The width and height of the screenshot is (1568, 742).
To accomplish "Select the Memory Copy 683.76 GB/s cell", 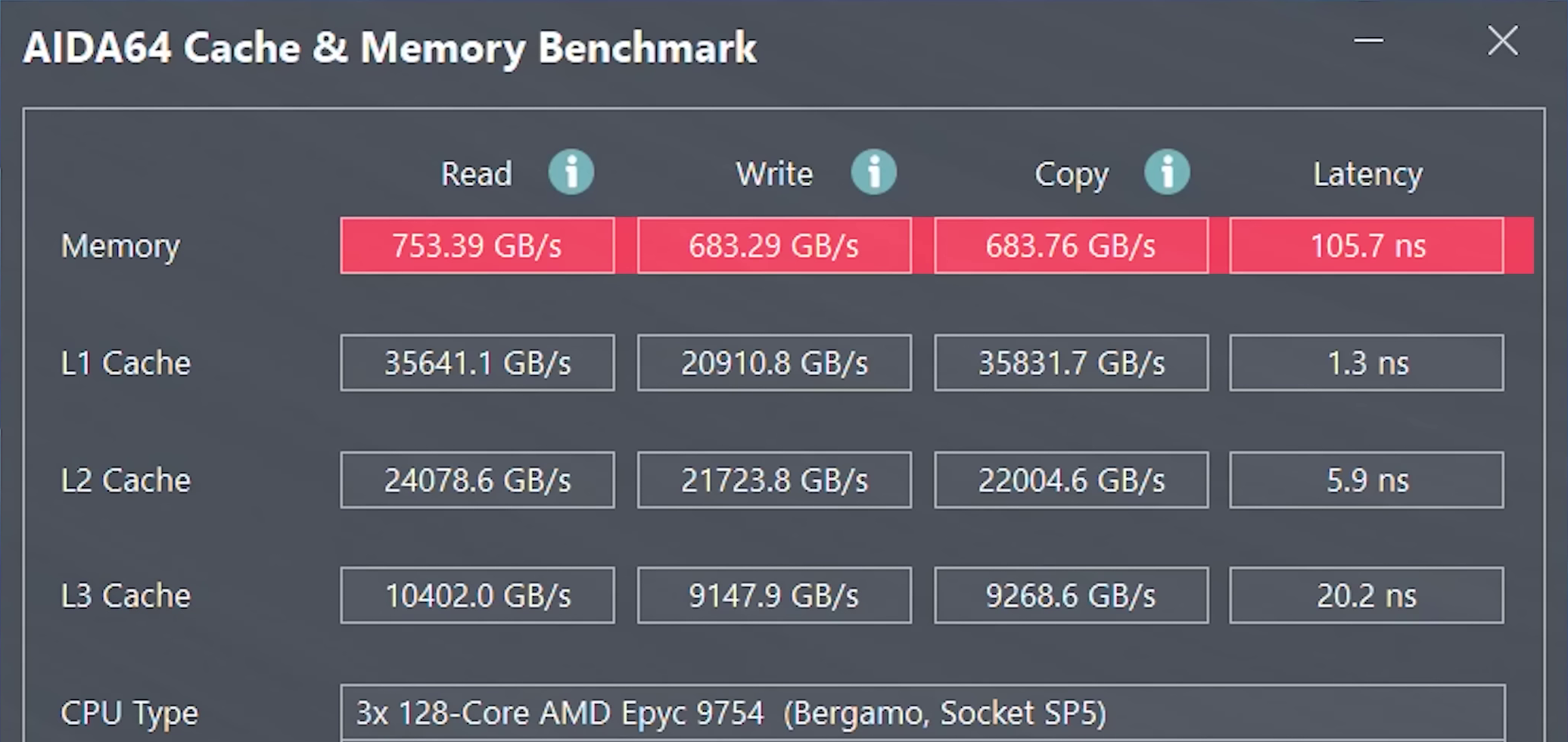I will 1070,245.
